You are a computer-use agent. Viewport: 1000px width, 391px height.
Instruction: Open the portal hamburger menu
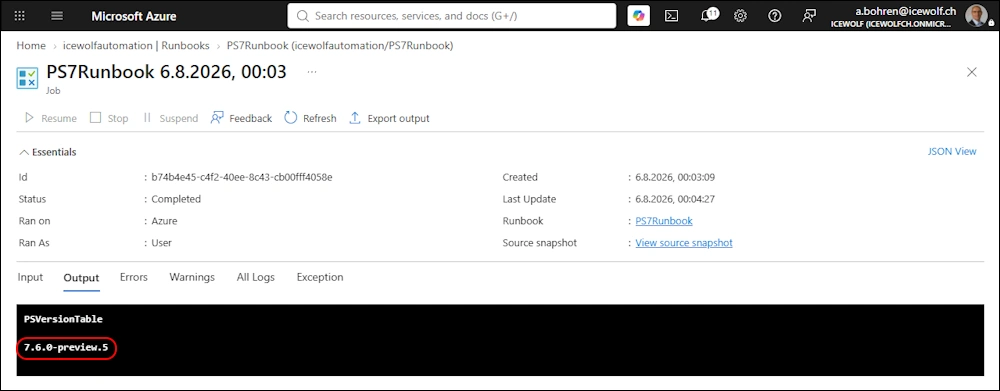[x=57, y=16]
